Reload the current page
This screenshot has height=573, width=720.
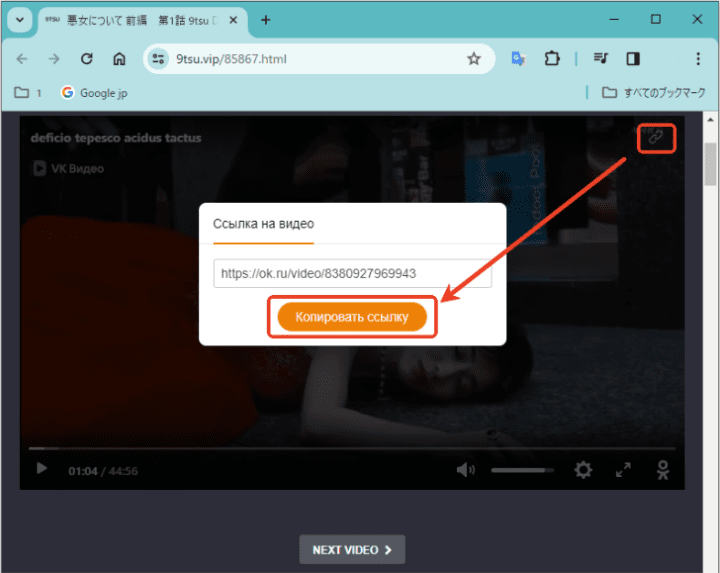click(x=87, y=59)
